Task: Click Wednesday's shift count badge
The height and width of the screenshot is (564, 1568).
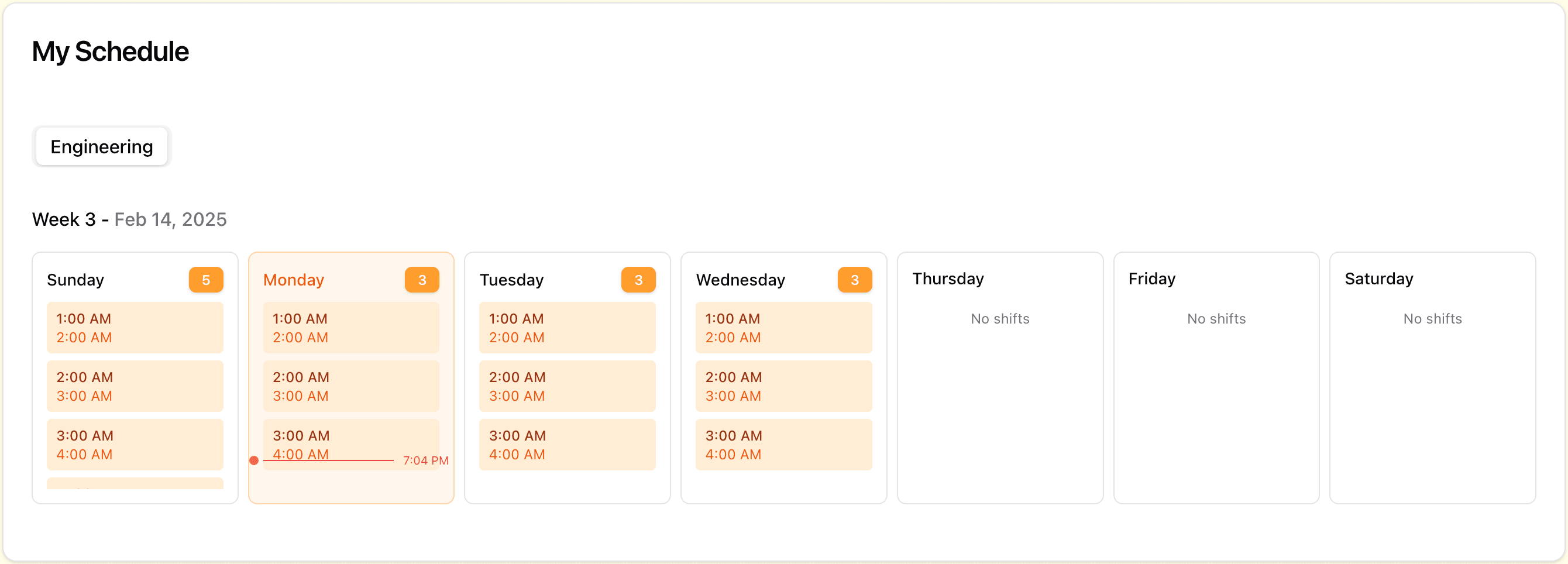Action: coord(855,280)
